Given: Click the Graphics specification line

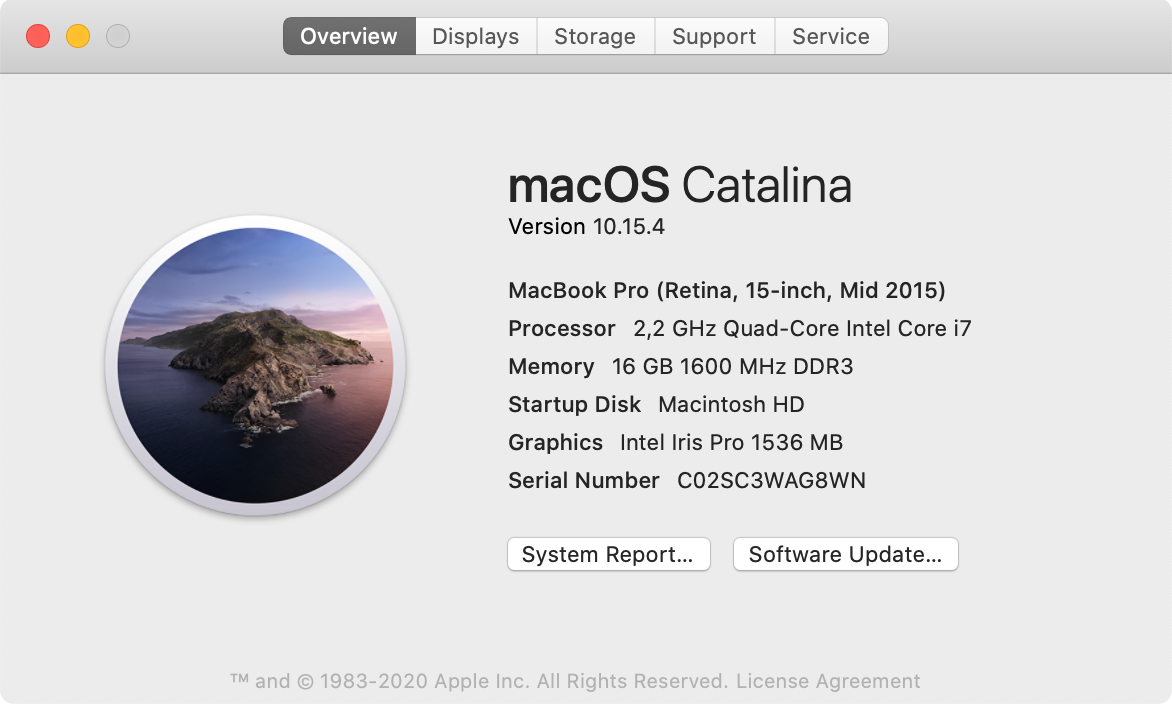Looking at the screenshot, I should coord(675,442).
